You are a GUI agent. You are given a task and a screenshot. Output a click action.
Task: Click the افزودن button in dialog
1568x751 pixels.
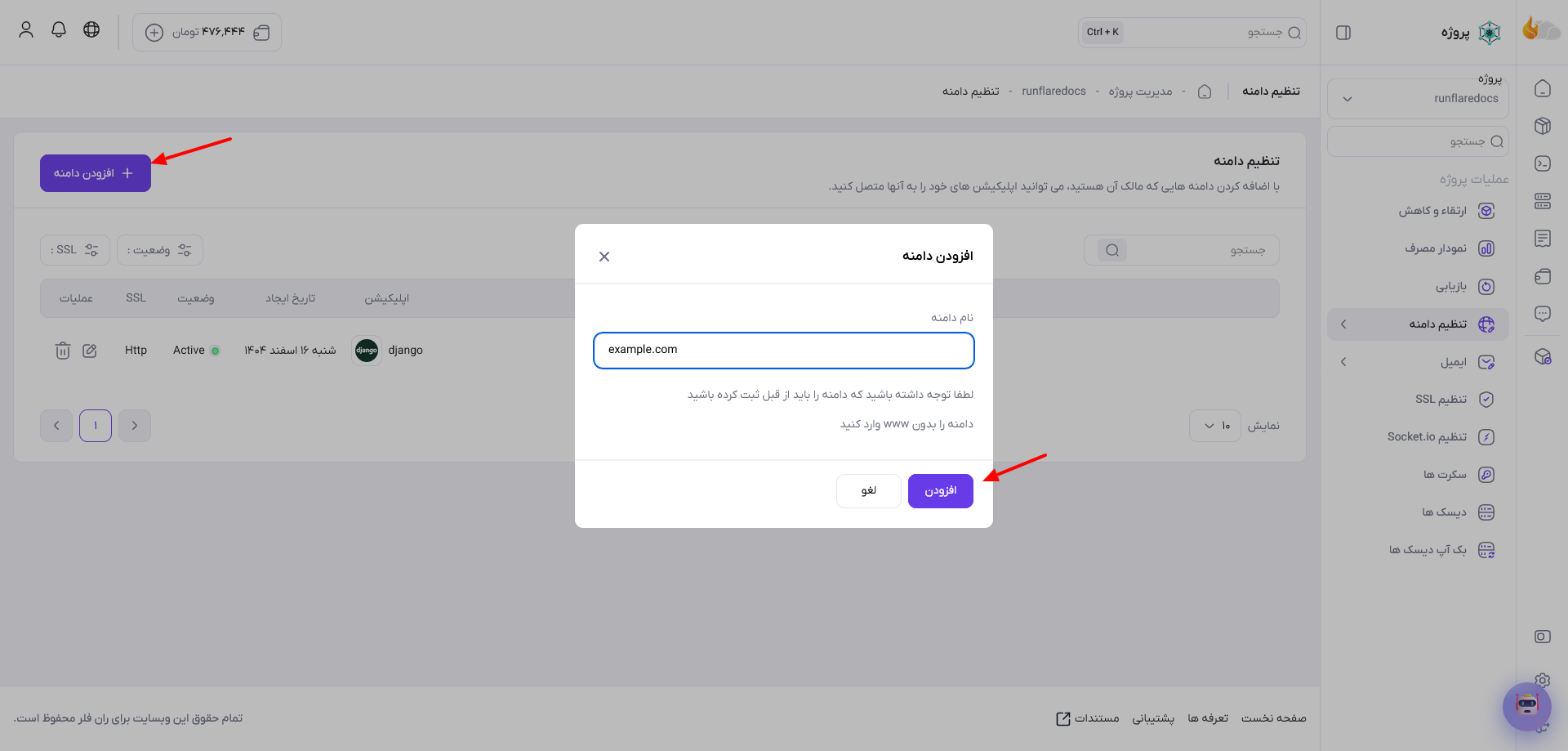pyautogui.click(x=941, y=491)
